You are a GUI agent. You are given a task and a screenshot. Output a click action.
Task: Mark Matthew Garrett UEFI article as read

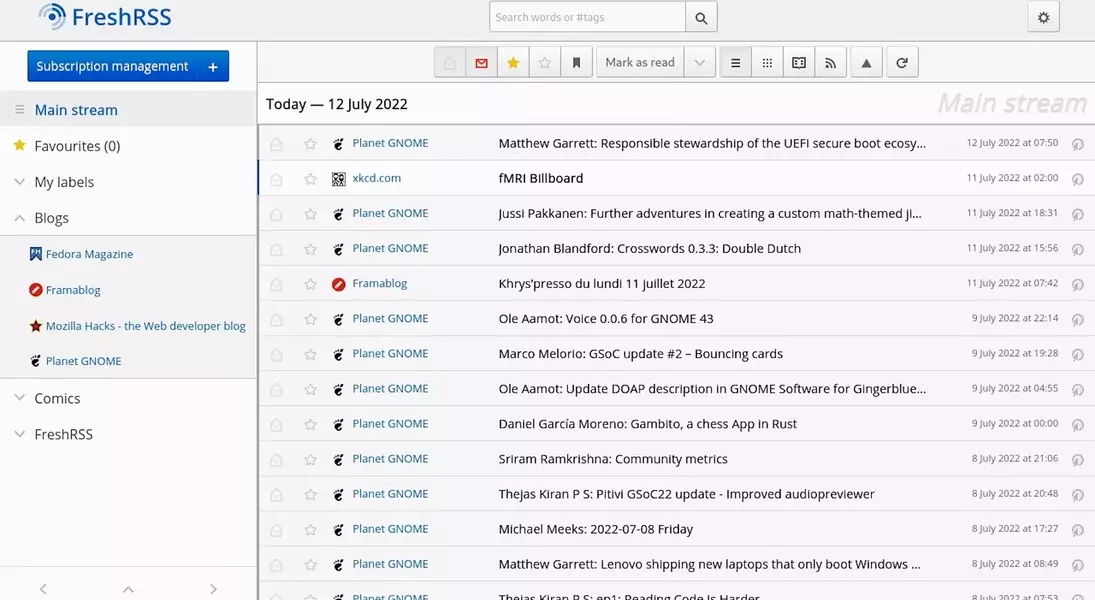277,144
